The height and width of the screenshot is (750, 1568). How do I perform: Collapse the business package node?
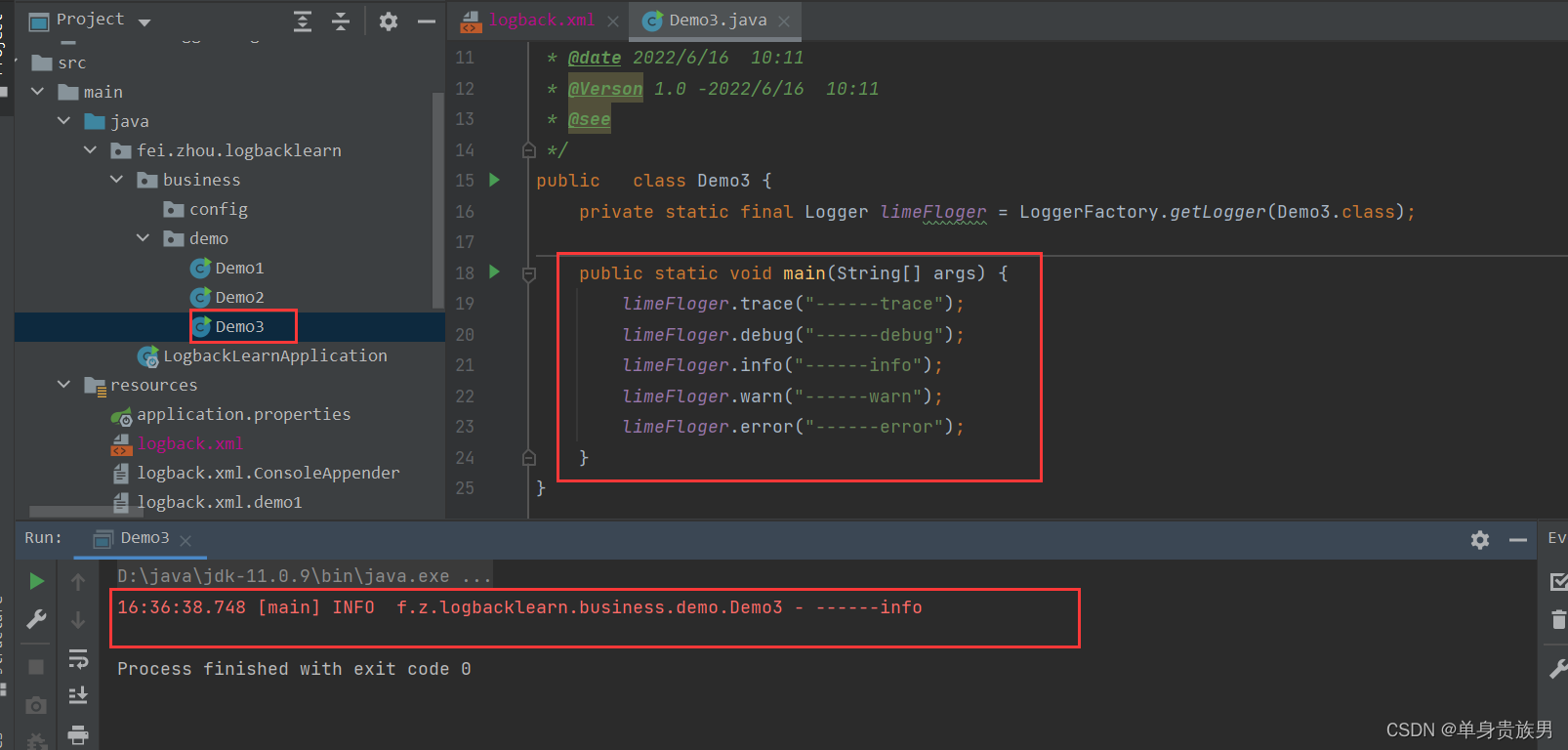[117, 180]
